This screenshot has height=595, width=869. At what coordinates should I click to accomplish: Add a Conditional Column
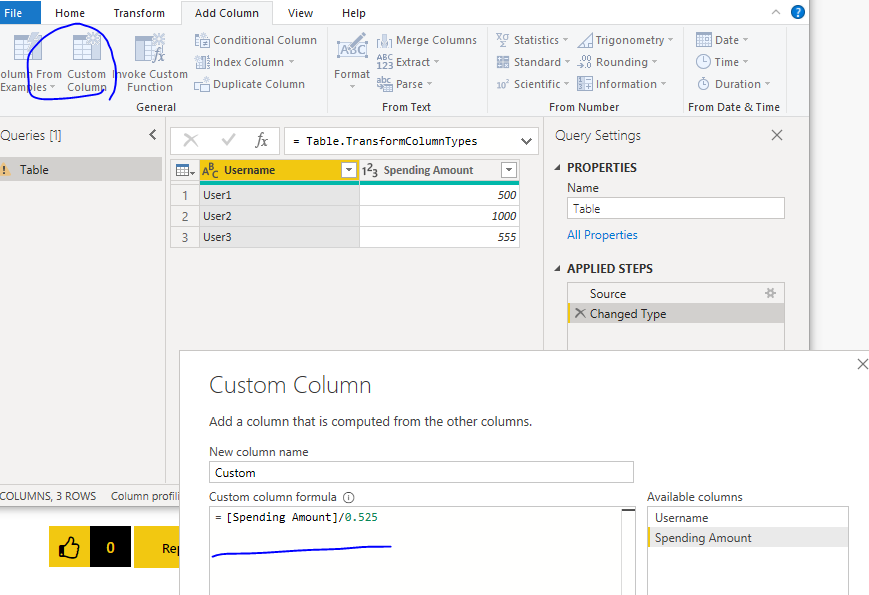(255, 40)
